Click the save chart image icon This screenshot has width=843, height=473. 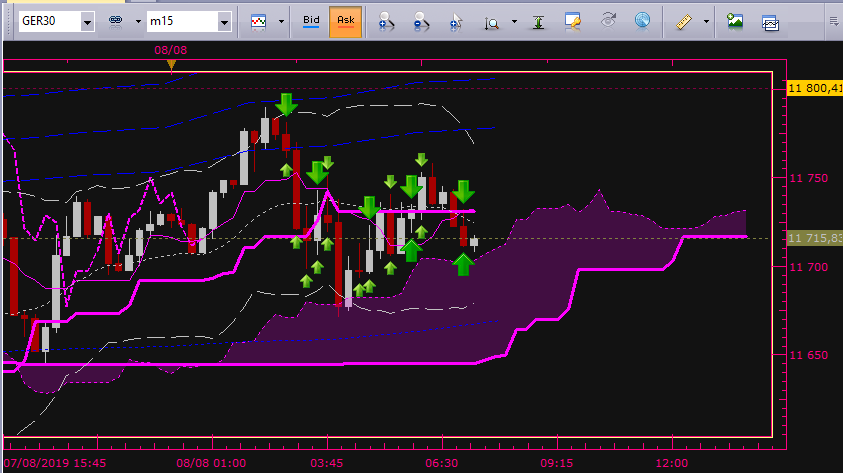[735, 21]
